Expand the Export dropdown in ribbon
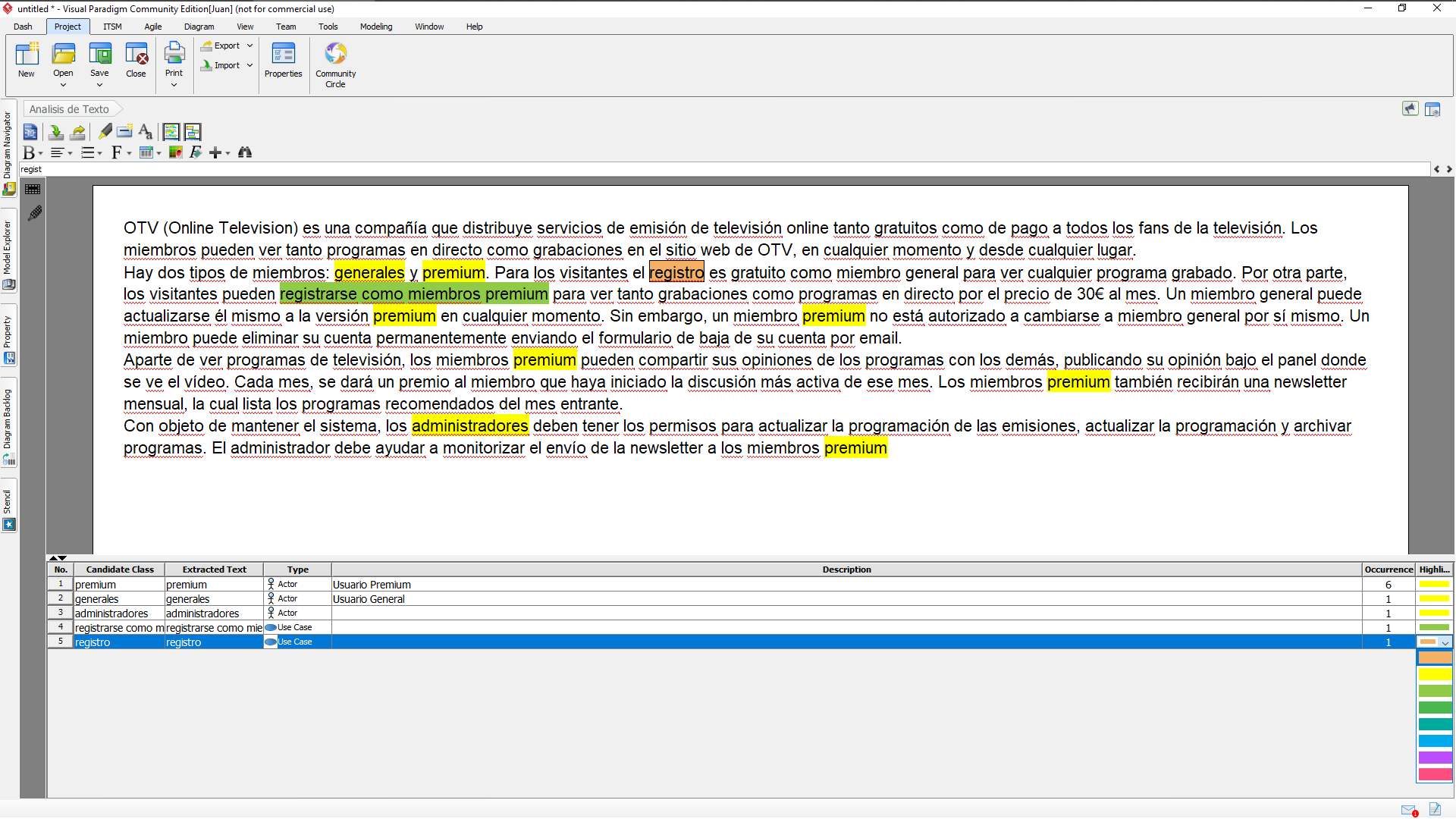Screen dimensions: 1456x819 249,45
